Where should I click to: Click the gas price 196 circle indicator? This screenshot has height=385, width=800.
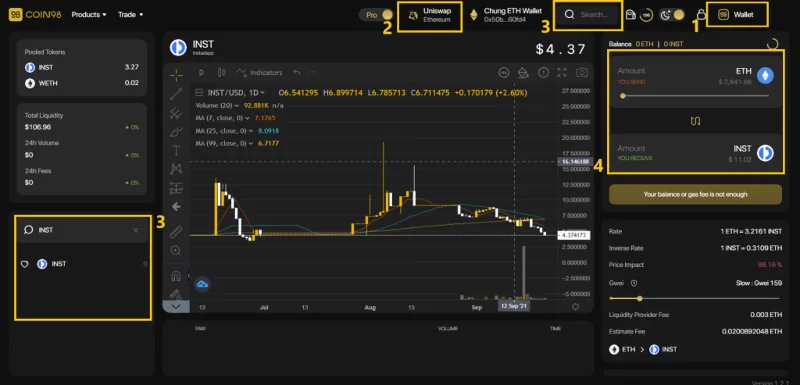coord(646,15)
